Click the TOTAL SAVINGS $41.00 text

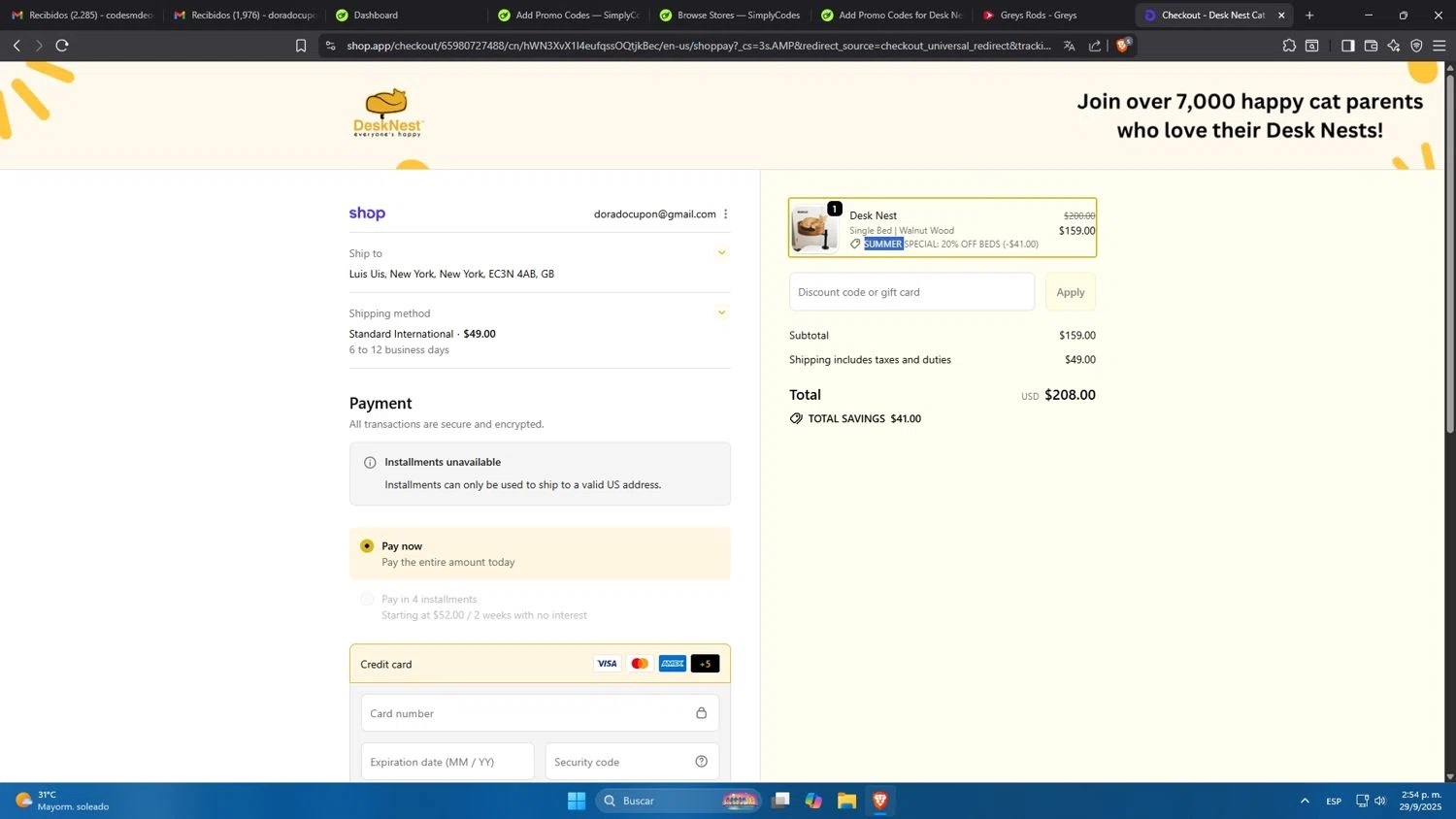[x=864, y=419]
